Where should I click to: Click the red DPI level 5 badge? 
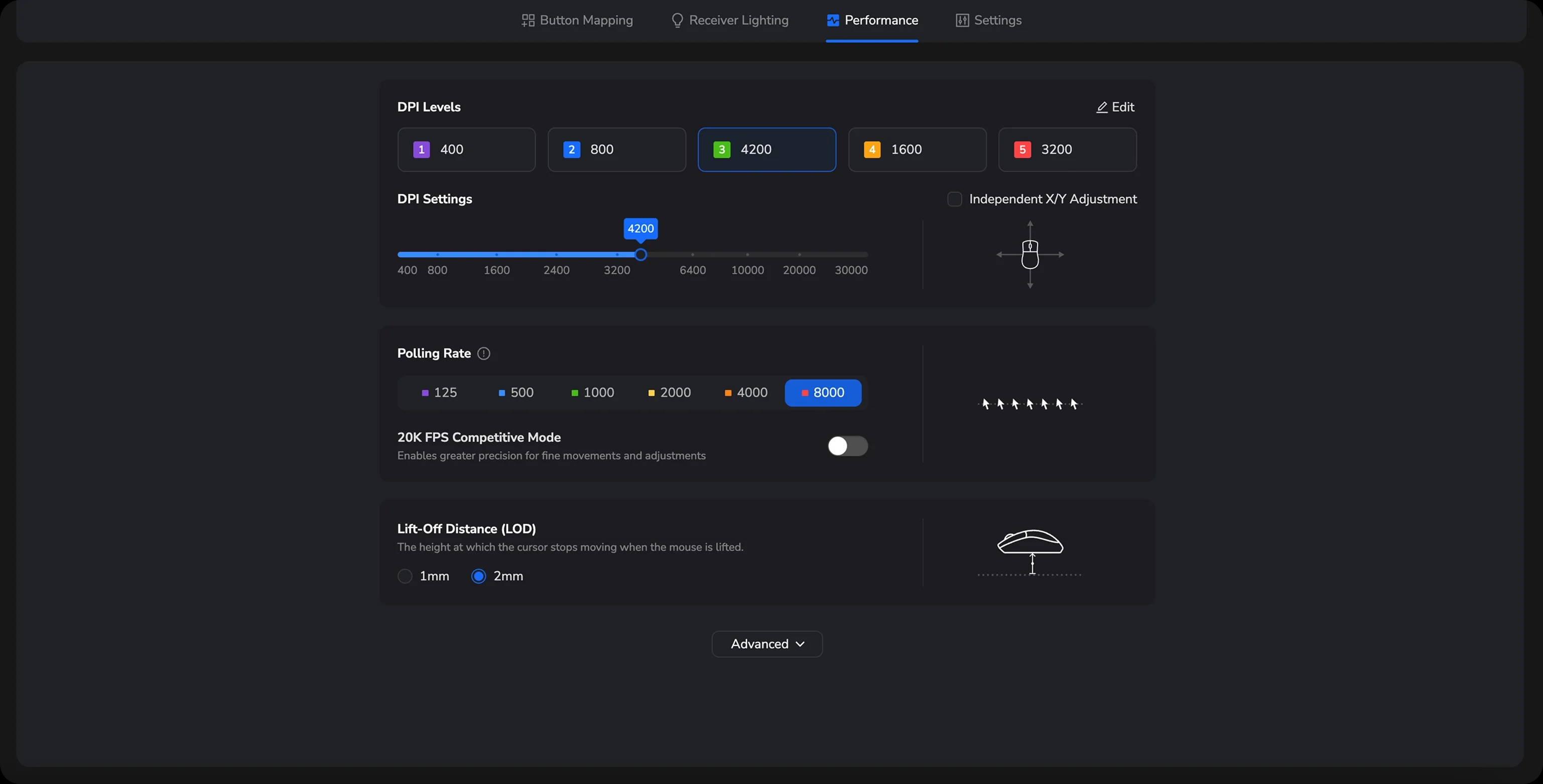click(1022, 150)
